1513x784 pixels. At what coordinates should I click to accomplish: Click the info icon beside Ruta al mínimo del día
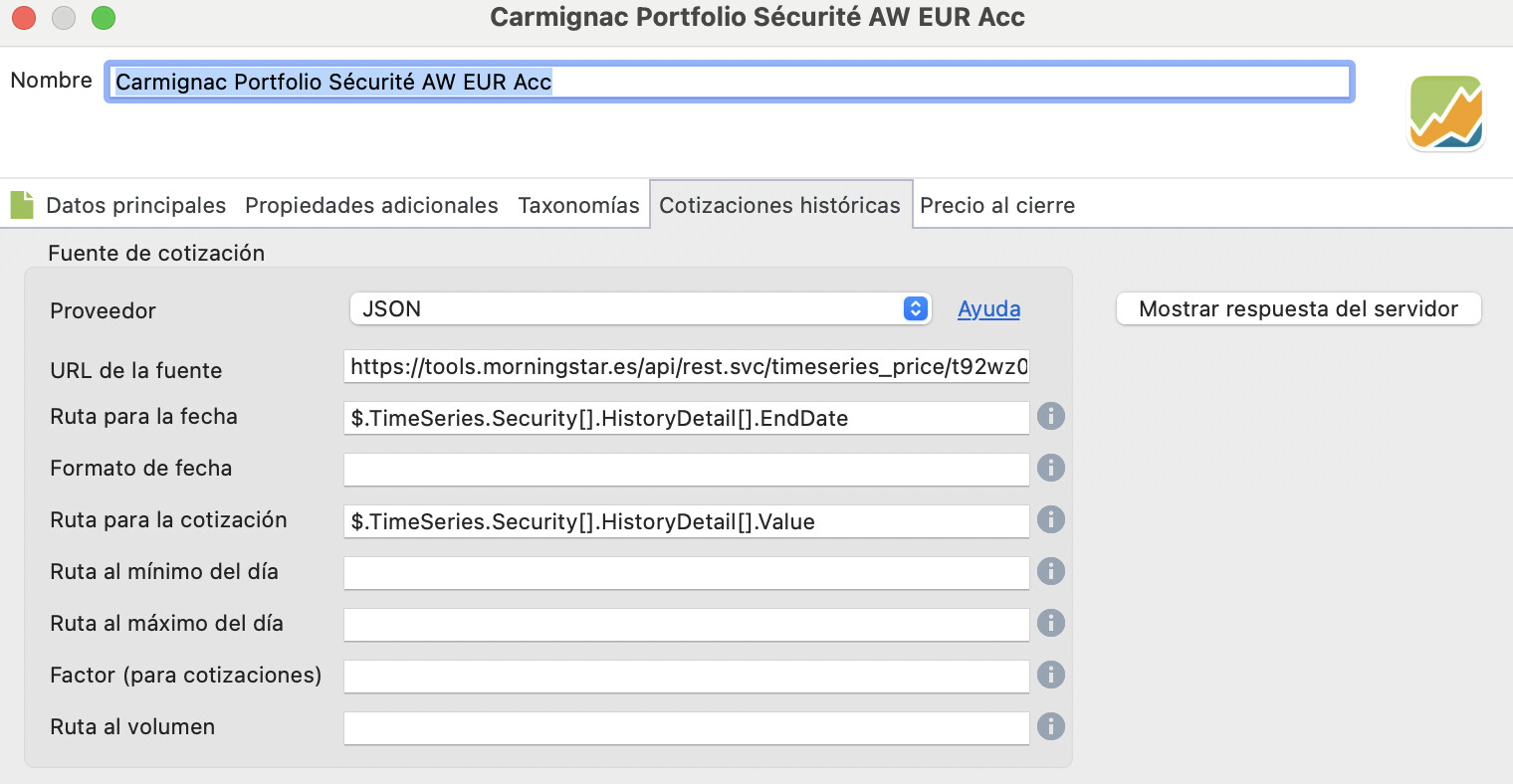tap(1051, 571)
